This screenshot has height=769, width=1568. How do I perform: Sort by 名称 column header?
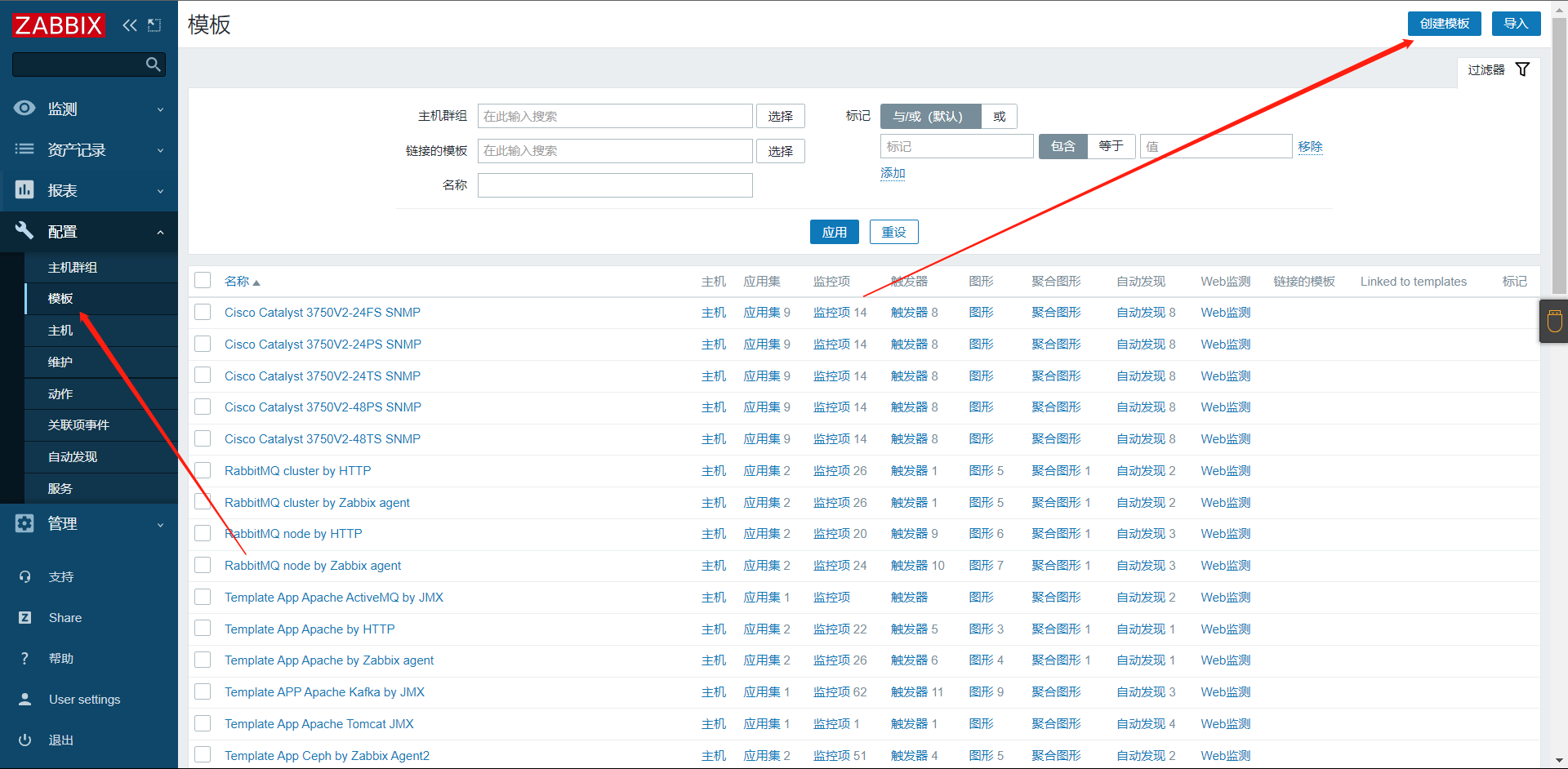[242, 282]
